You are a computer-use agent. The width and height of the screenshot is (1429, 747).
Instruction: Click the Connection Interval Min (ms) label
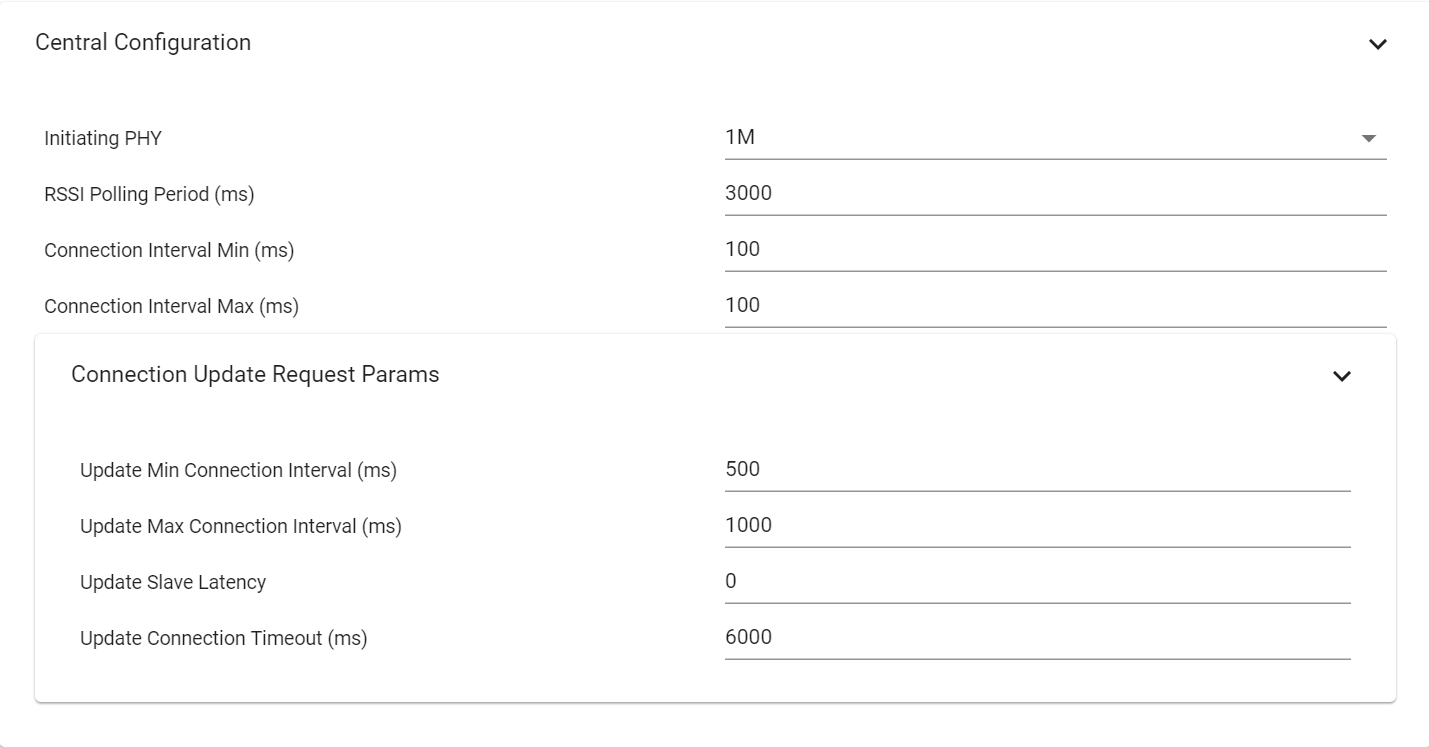tap(169, 251)
